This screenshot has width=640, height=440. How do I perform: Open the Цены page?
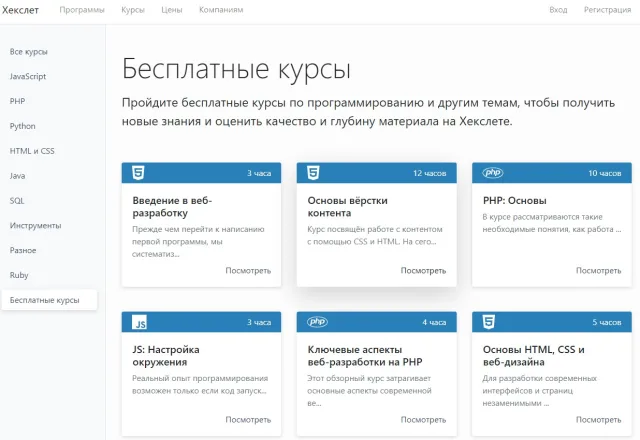point(172,10)
